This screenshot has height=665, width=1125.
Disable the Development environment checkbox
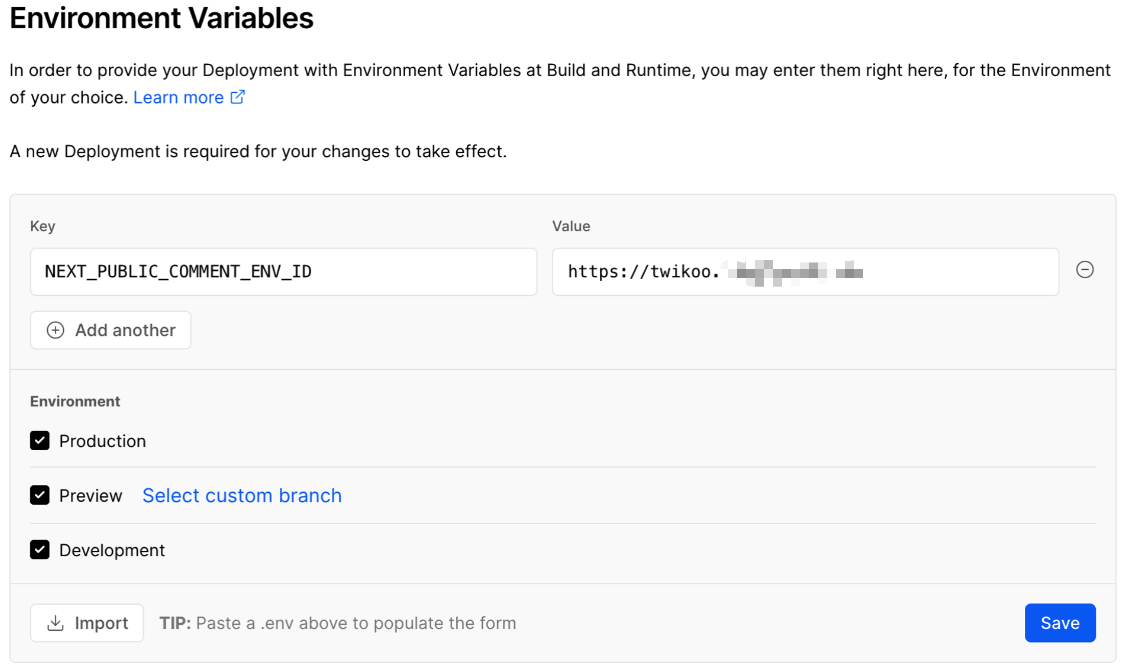40,550
